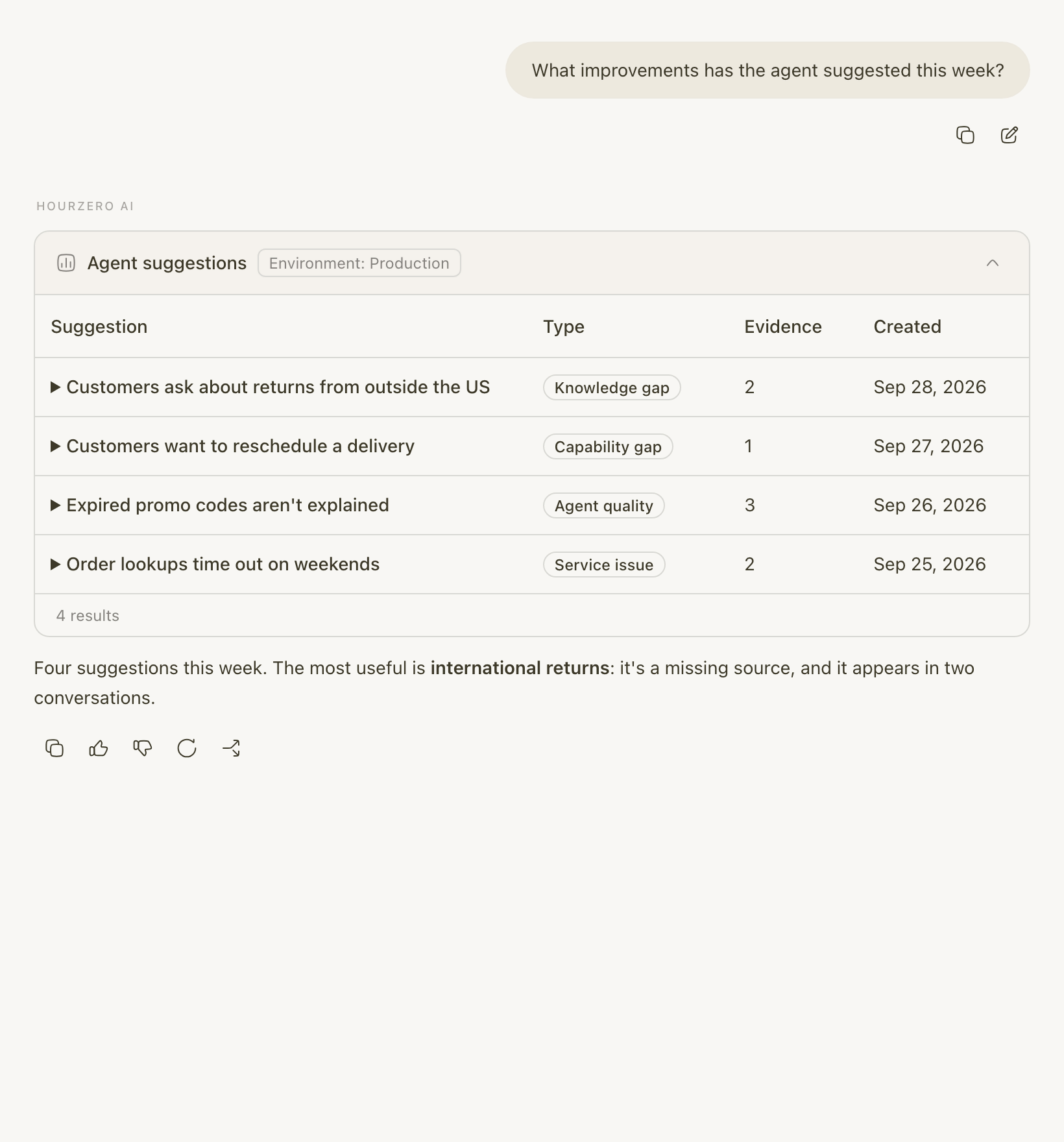
Task: Click the HOURZERO AI label
Action: 85,206
